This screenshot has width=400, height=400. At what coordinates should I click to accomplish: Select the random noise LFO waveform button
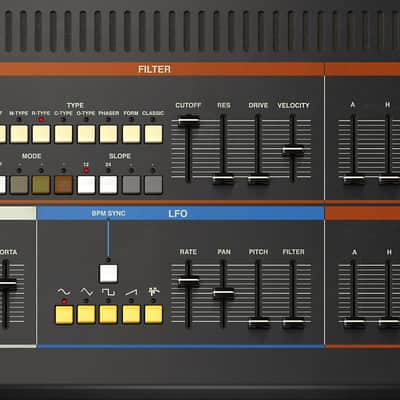tap(154, 315)
